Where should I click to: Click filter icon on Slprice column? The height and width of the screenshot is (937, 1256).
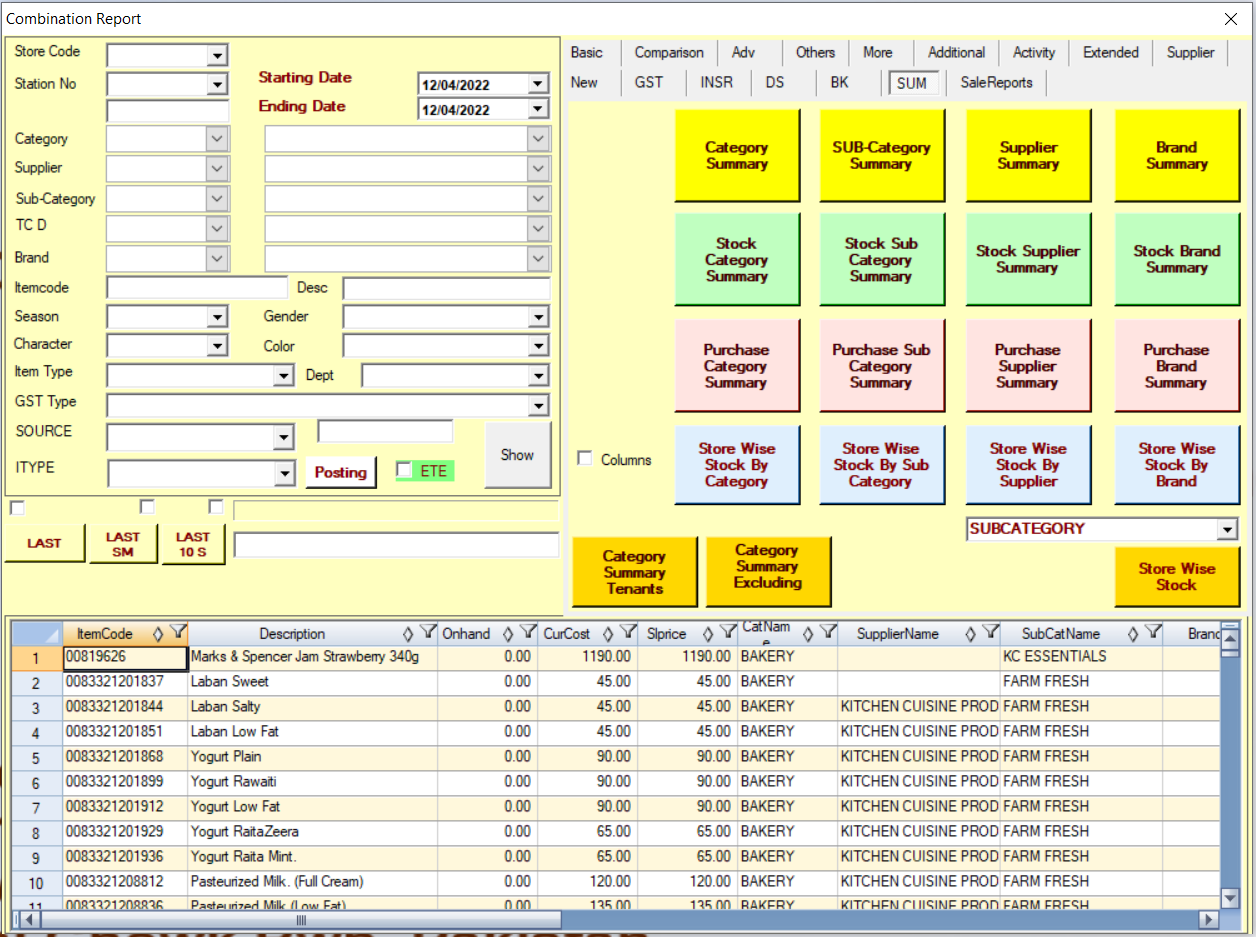(x=727, y=633)
